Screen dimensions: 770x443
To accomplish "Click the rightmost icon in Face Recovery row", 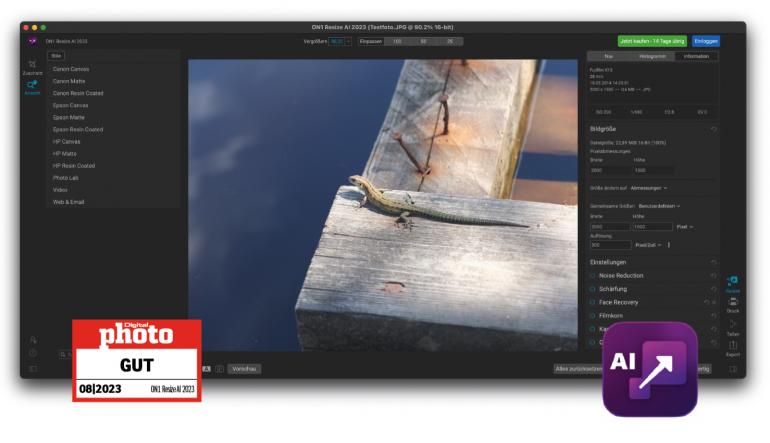I will pos(715,303).
